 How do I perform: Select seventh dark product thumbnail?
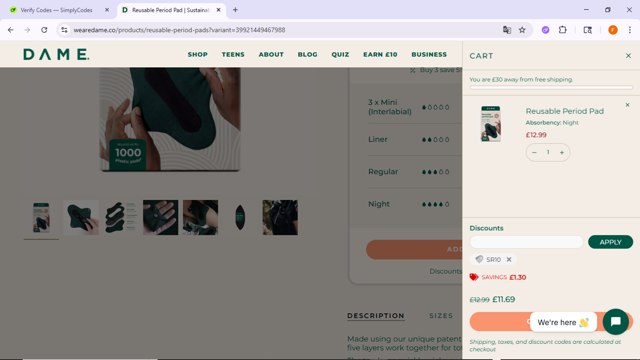pos(280,218)
